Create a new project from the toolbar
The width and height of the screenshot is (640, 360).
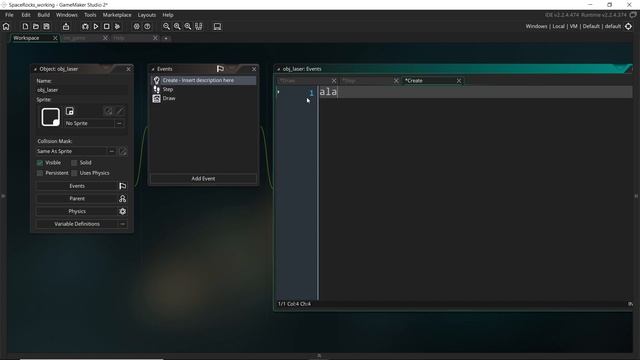[25, 27]
